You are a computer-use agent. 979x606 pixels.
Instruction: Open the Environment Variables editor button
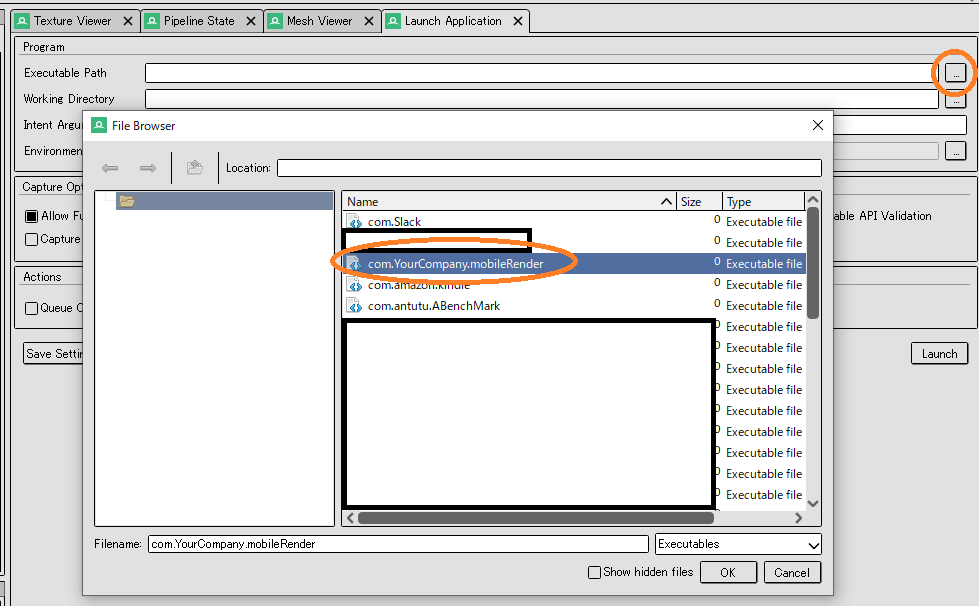tap(955, 151)
